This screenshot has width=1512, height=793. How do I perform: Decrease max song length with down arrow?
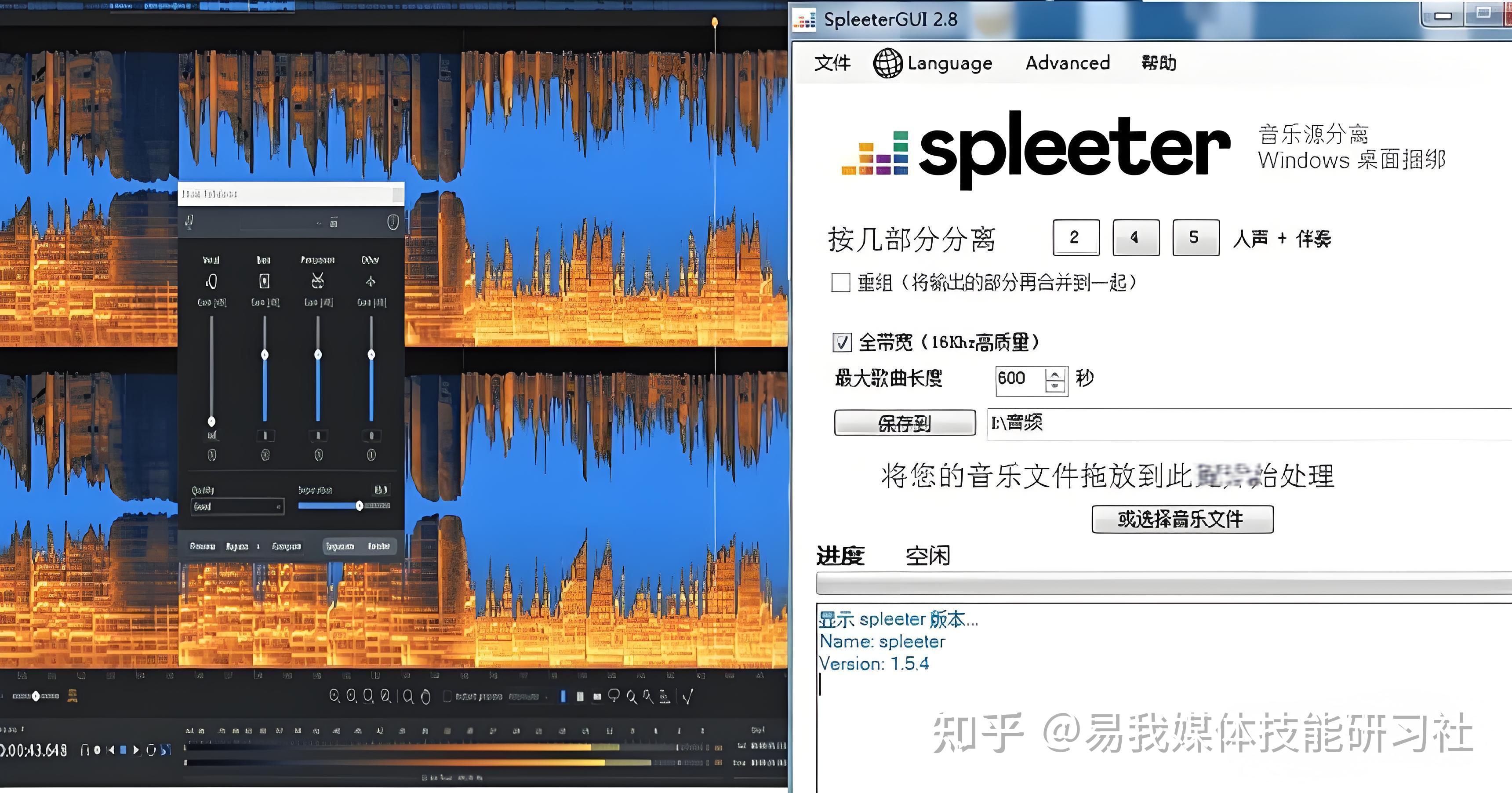(1055, 387)
